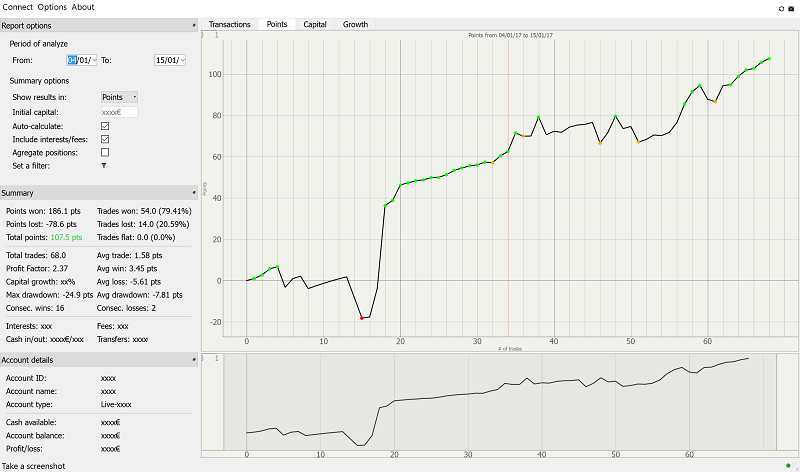Viewport: 800px width, 472px height.
Task: Open the Growth tab
Action: 356,24
